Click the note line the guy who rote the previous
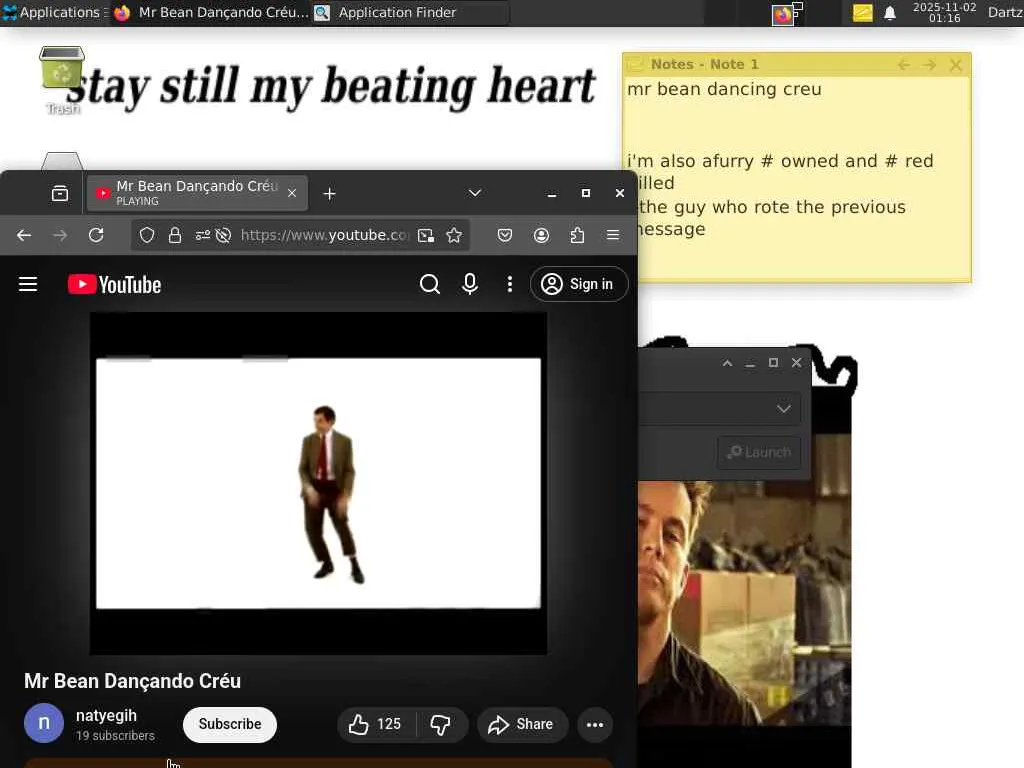1024x768 pixels. click(x=772, y=207)
